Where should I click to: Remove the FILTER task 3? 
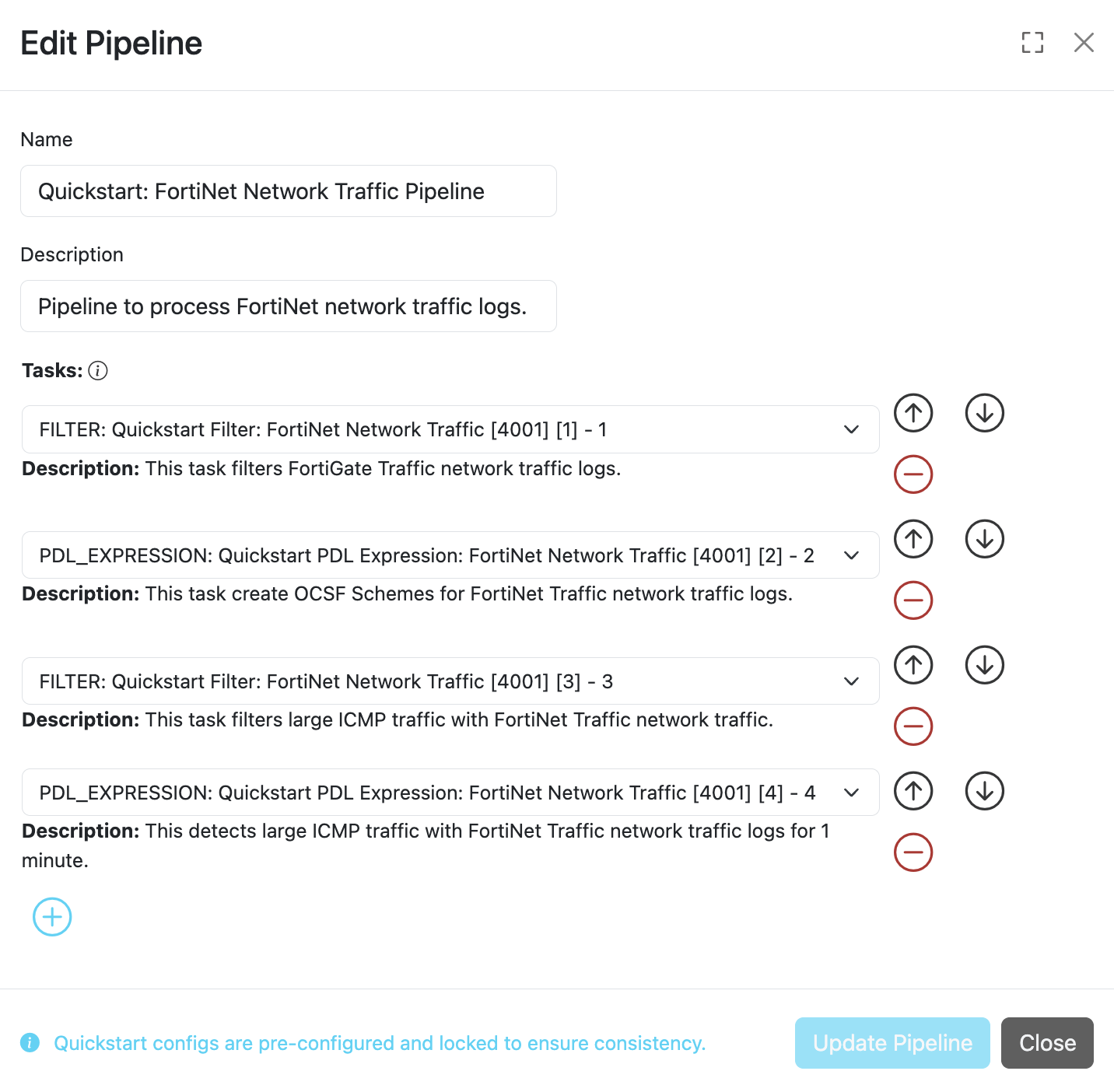913,726
